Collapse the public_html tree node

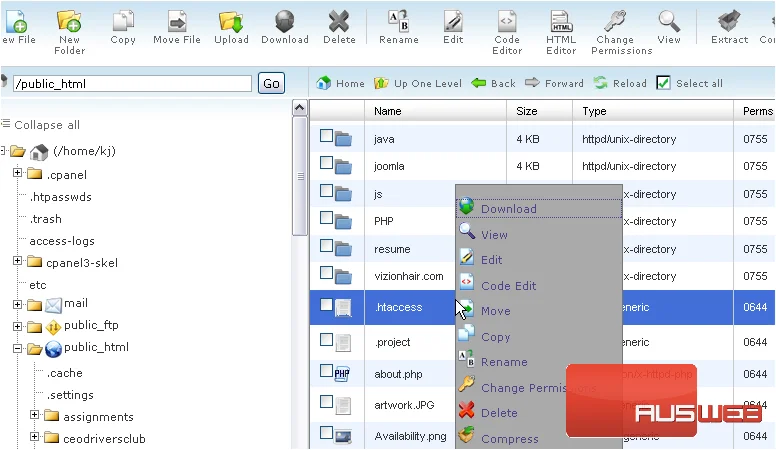tap(17, 349)
